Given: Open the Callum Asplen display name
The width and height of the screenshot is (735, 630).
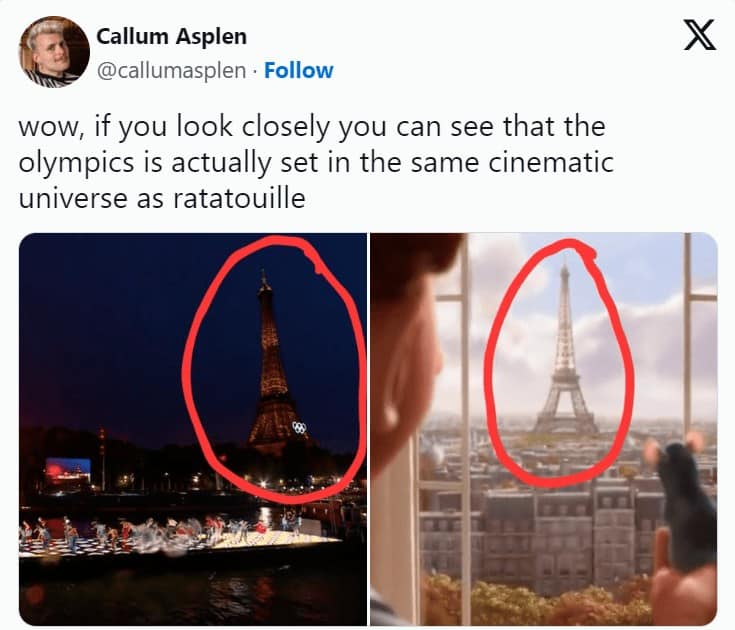Looking at the screenshot, I should [x=172, y=37].
